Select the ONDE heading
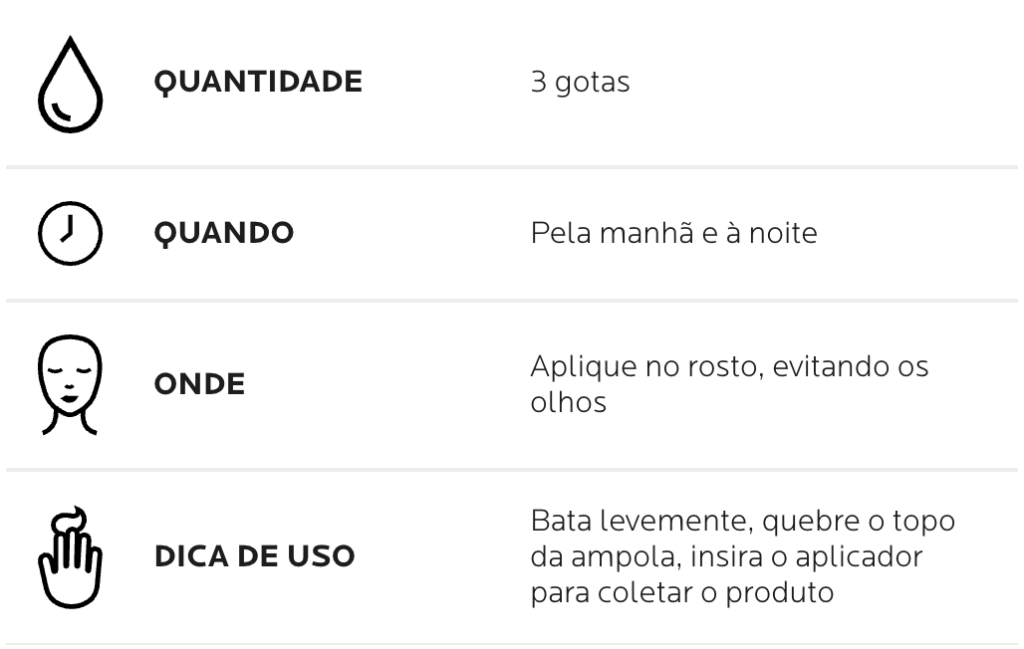The width and height of the screenshot is (1024, 649). pyautogui.click(x=199, y=385)
